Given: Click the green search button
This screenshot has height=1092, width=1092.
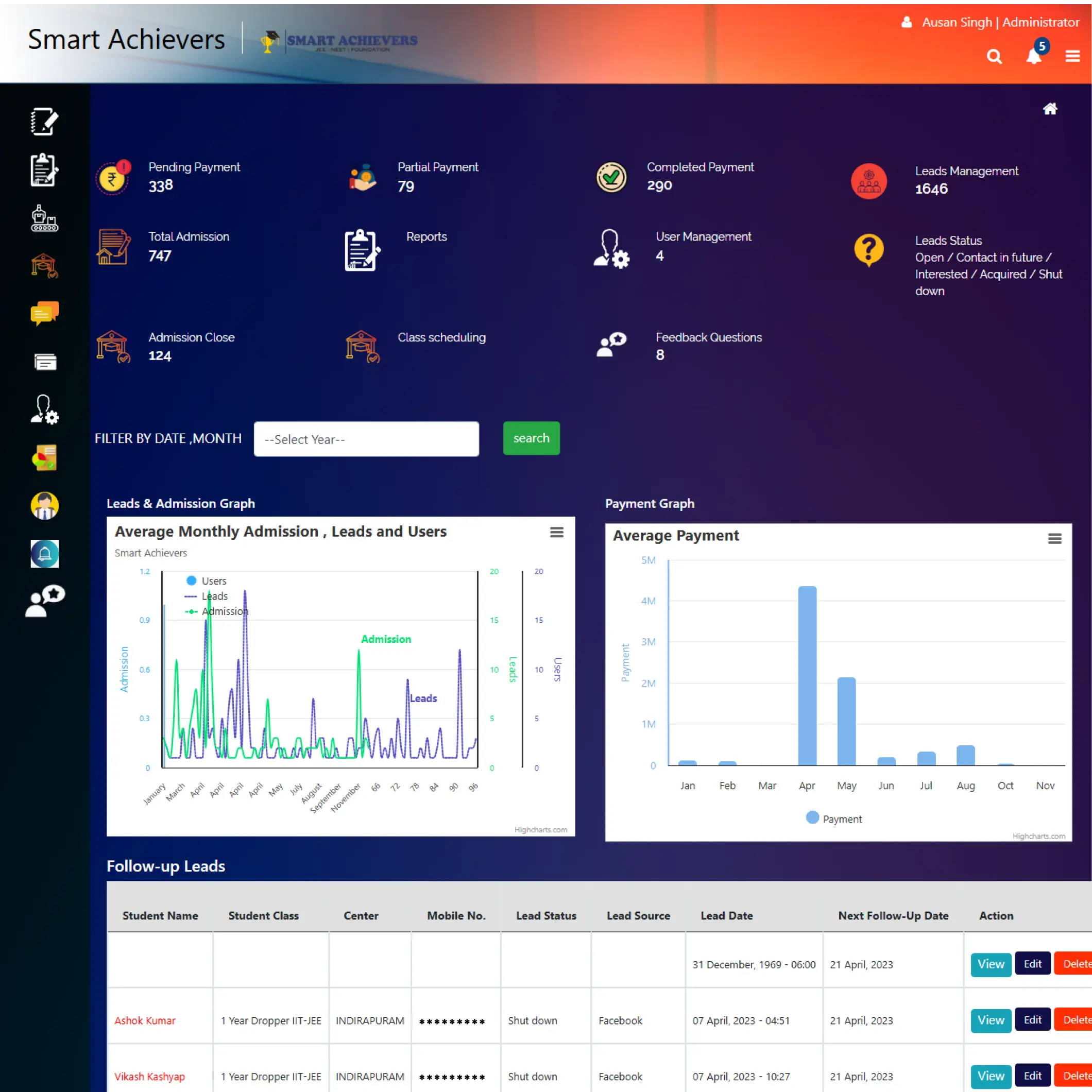Looking at the screenshot, I should tap(531, 438).
